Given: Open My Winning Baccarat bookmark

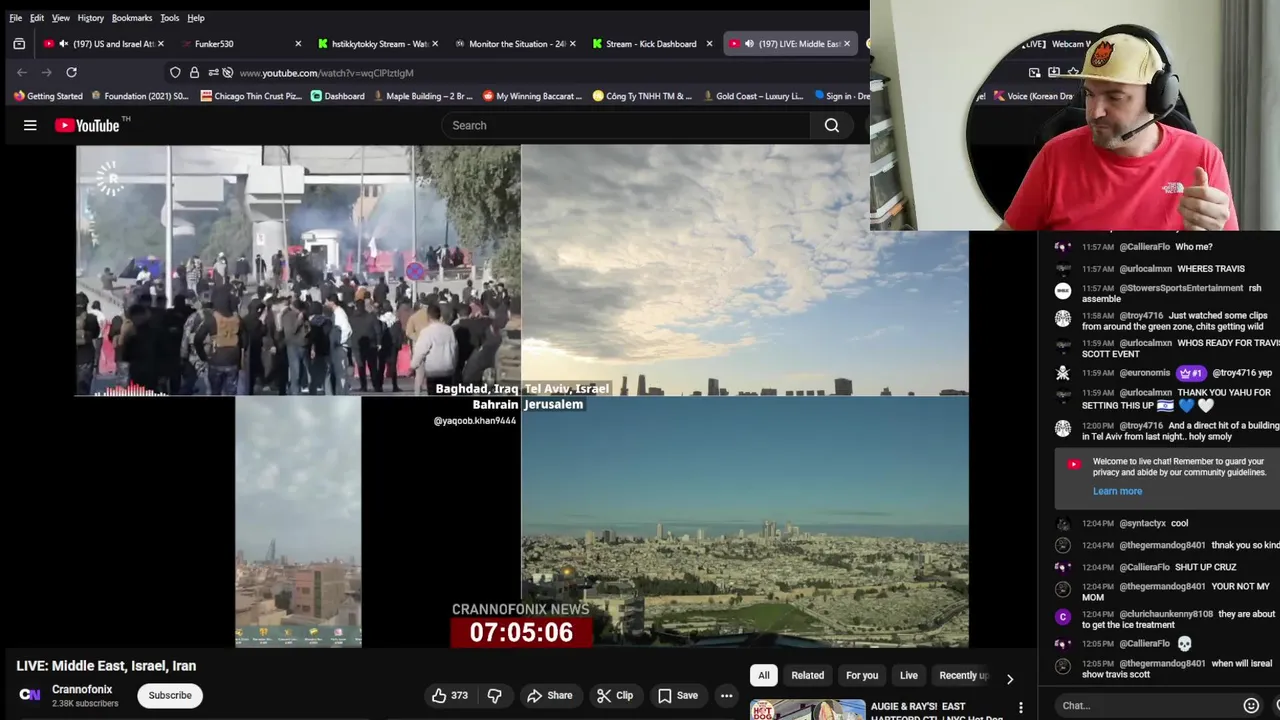Looking at the screenshot, I should (x=532, y=96).
